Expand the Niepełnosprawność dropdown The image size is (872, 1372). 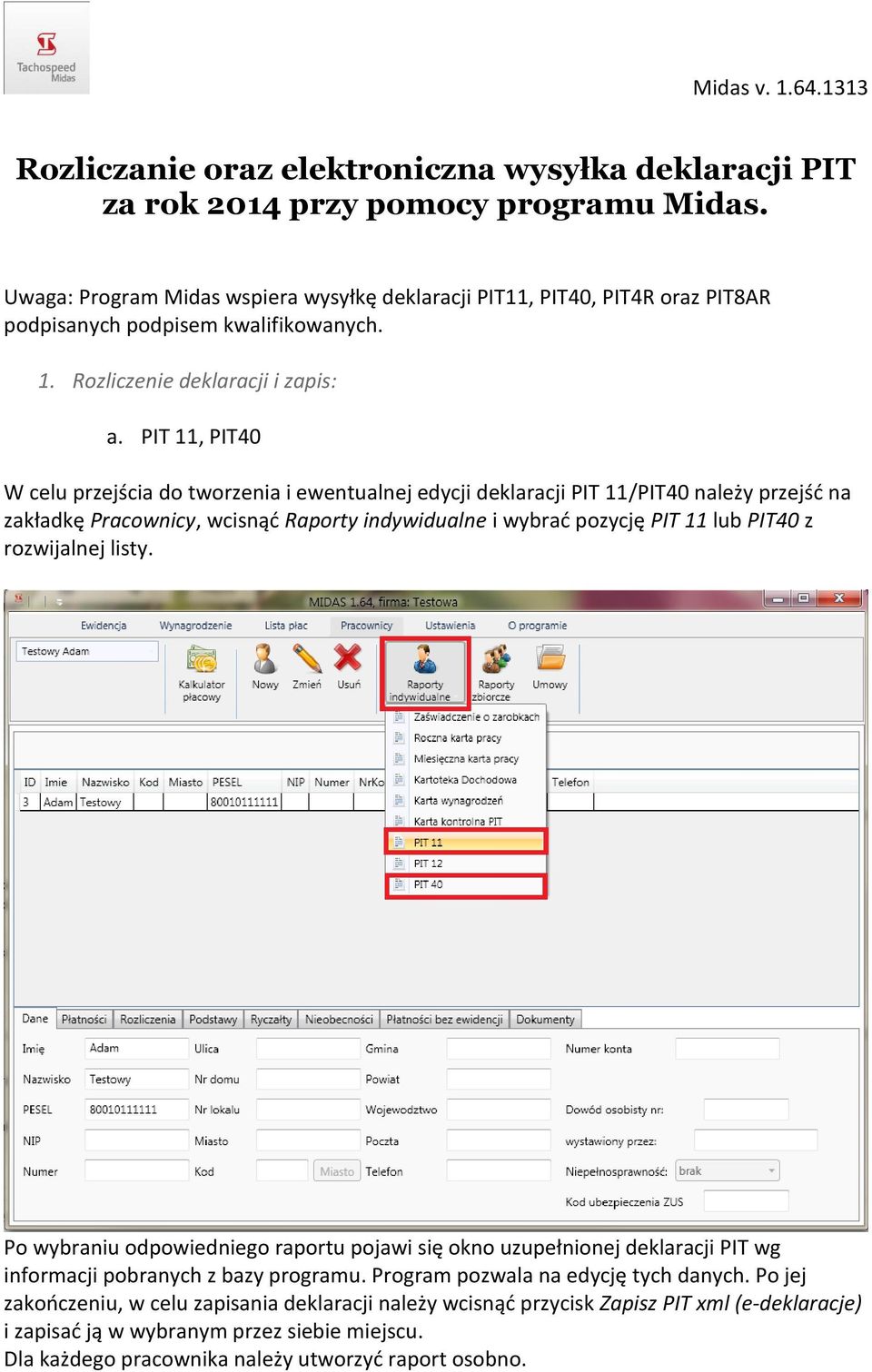(728, 1171)
